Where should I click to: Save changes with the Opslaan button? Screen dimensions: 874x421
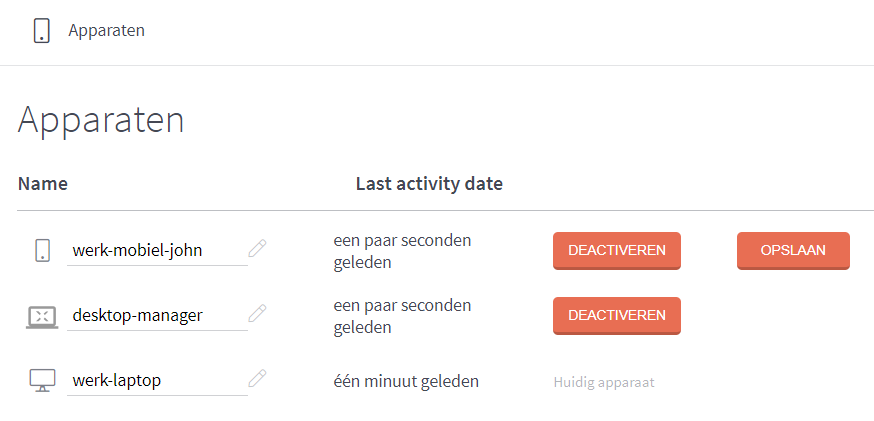pos(793,250)
